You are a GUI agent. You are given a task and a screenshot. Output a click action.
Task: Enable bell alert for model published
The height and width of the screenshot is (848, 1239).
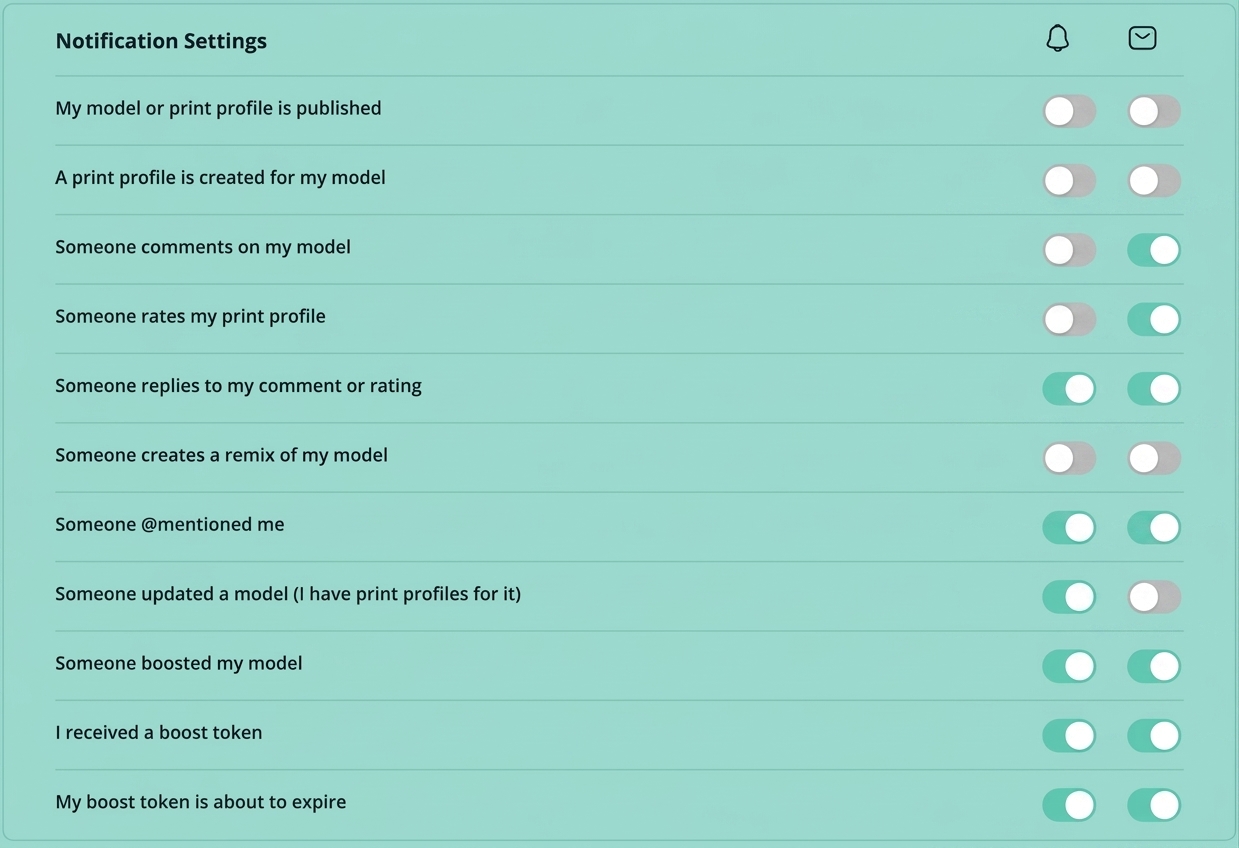pos(1069,111)
